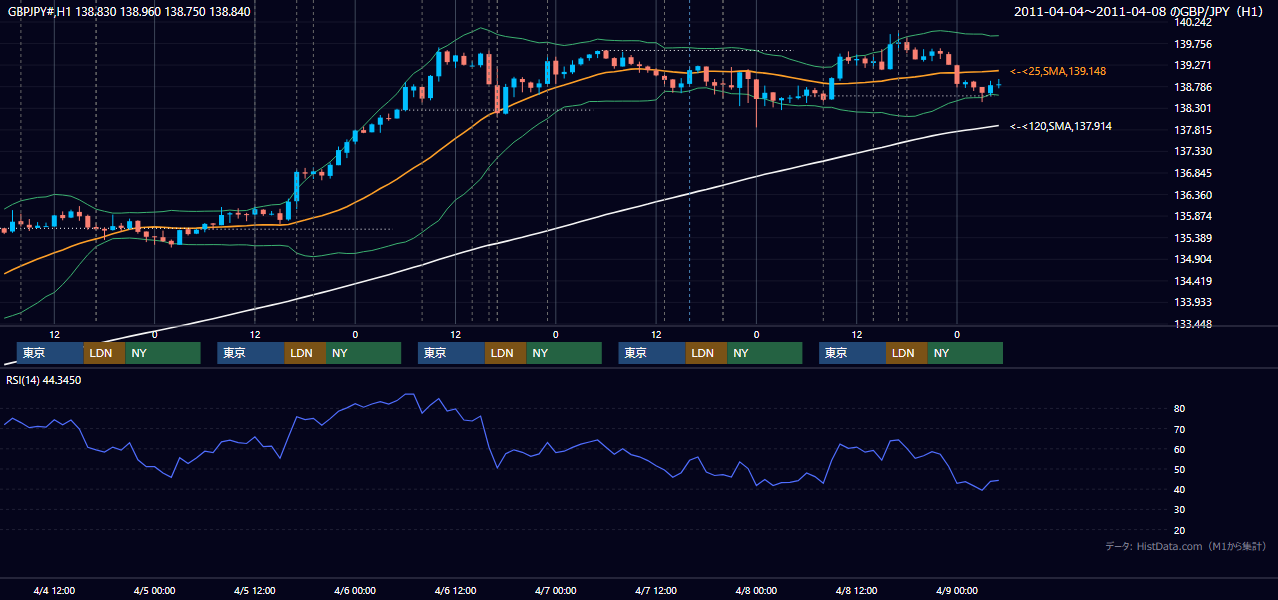Select the 東京 session block above 4/7 12:00
This screenshot has width=1278, height=600.
click(652, 353)
